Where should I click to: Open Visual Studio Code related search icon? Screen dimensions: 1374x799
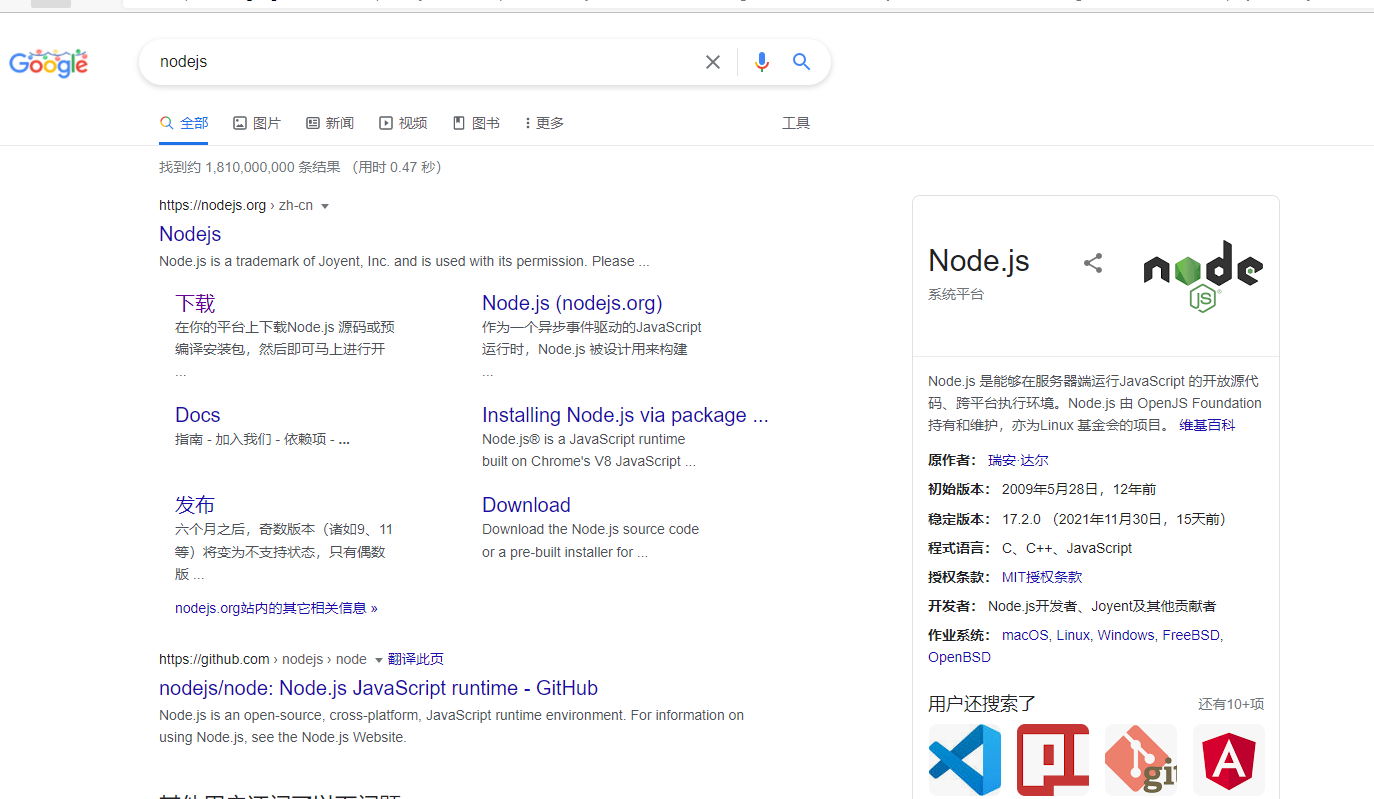point(965,760)
